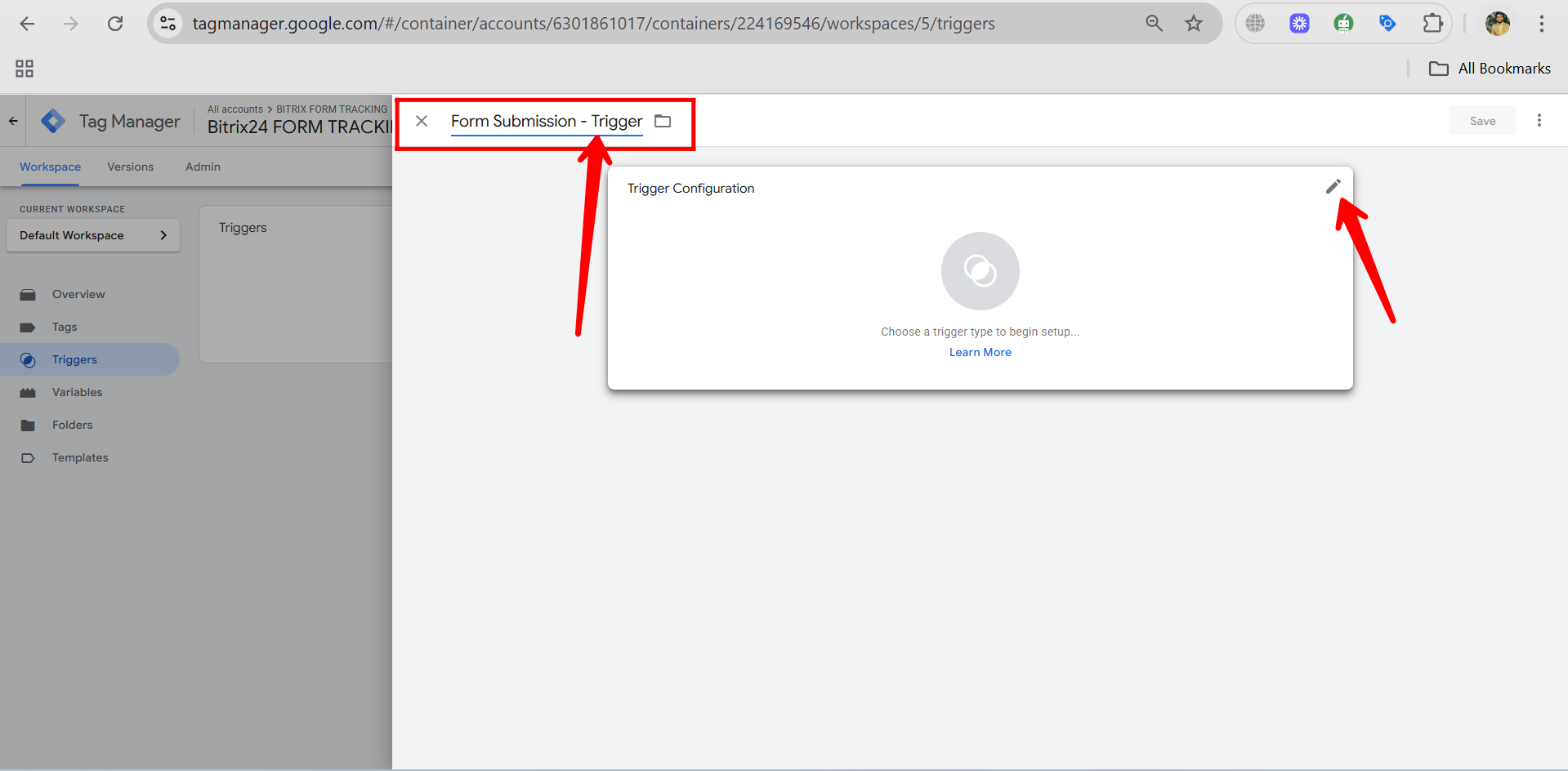
Task: Open the Chrome three-dot menu
Action: (x=1542, y=24)
